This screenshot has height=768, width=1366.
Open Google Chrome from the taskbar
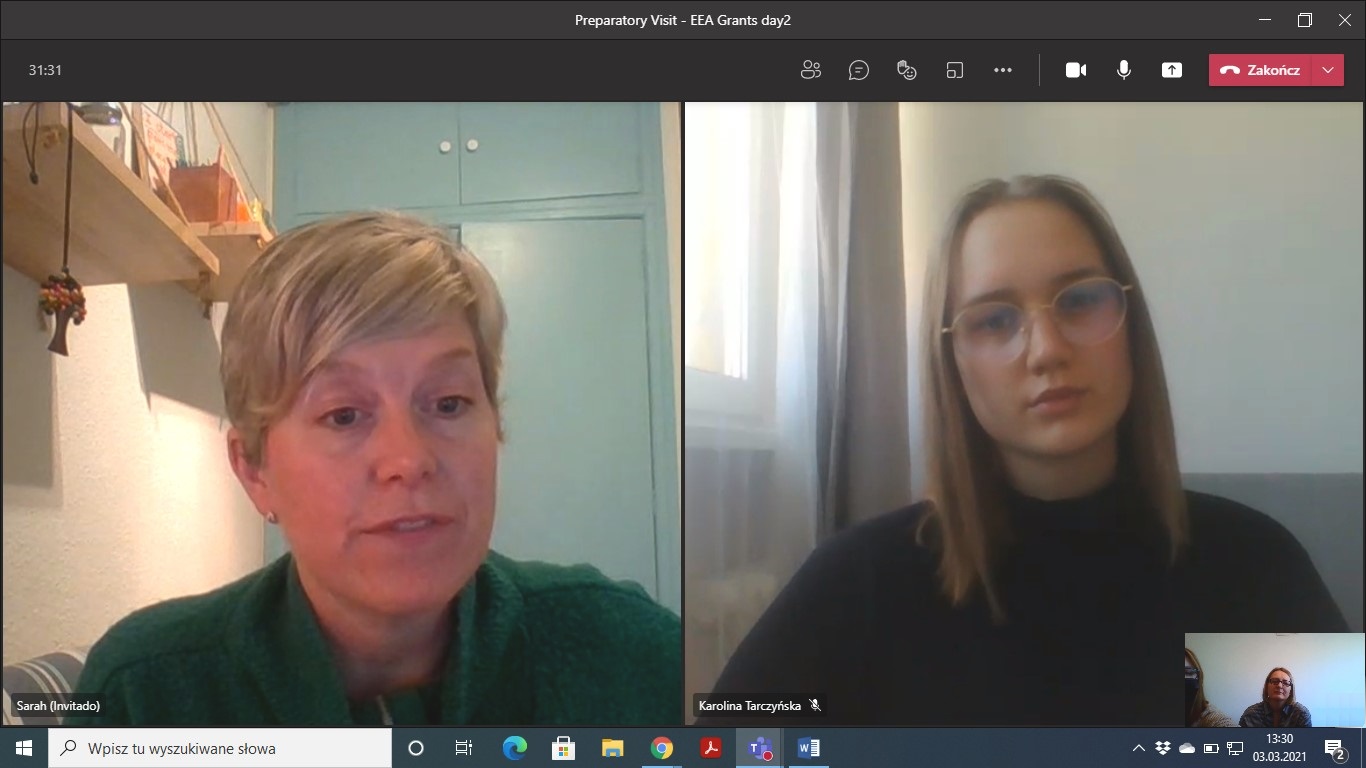[x=662, y=748]
